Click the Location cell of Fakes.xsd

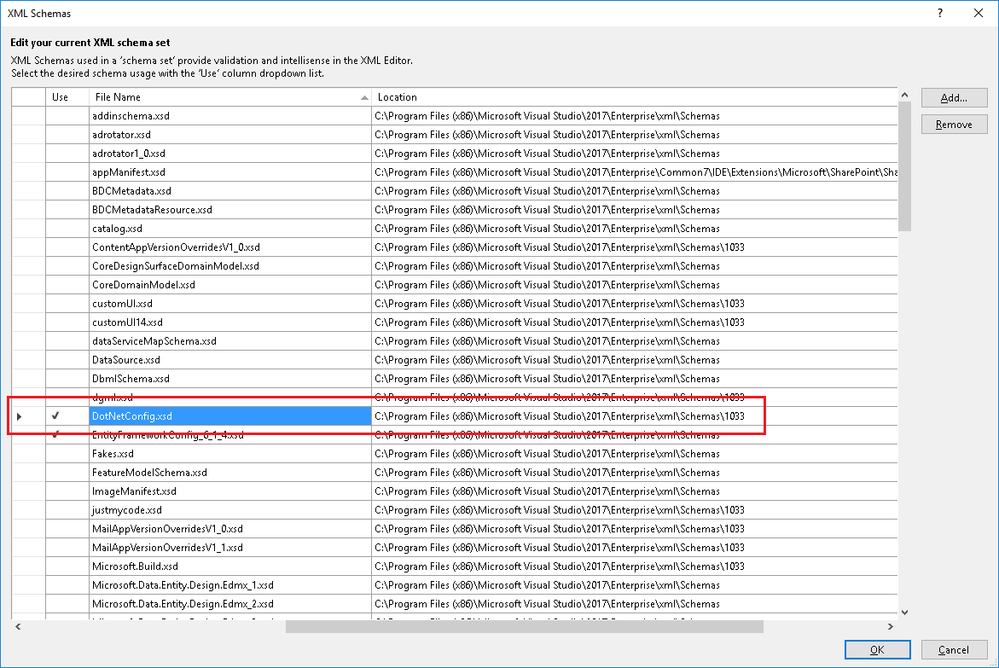(x=634, y=453)
